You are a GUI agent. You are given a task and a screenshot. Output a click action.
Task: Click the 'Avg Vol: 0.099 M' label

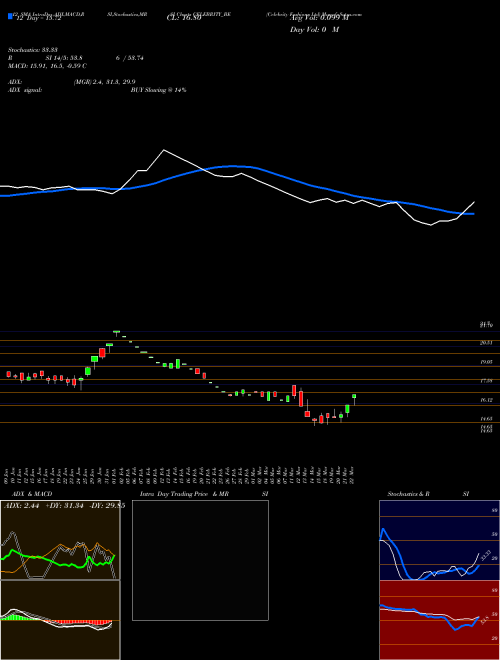[319, 18]
